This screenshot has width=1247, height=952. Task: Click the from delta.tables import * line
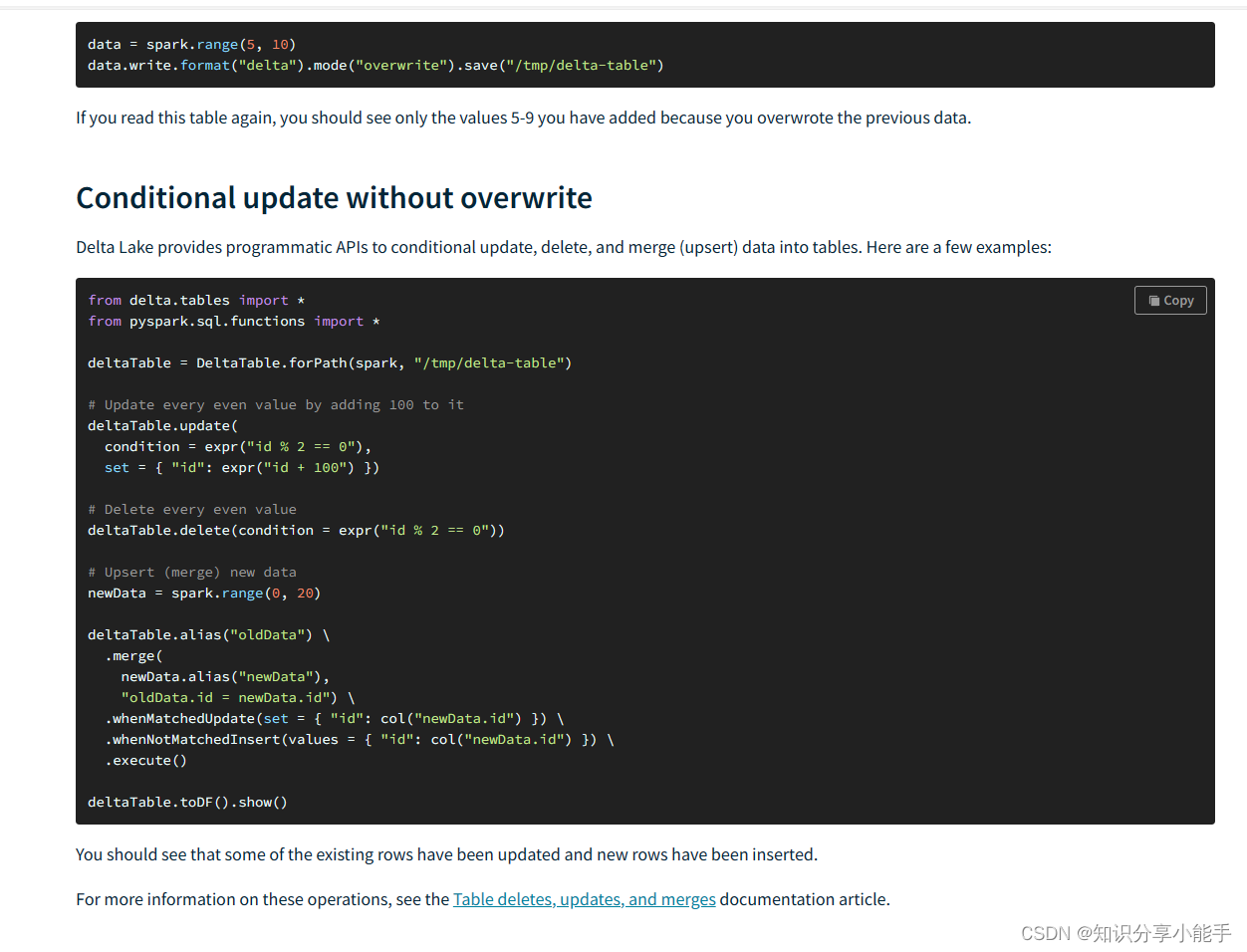point(196,300)
